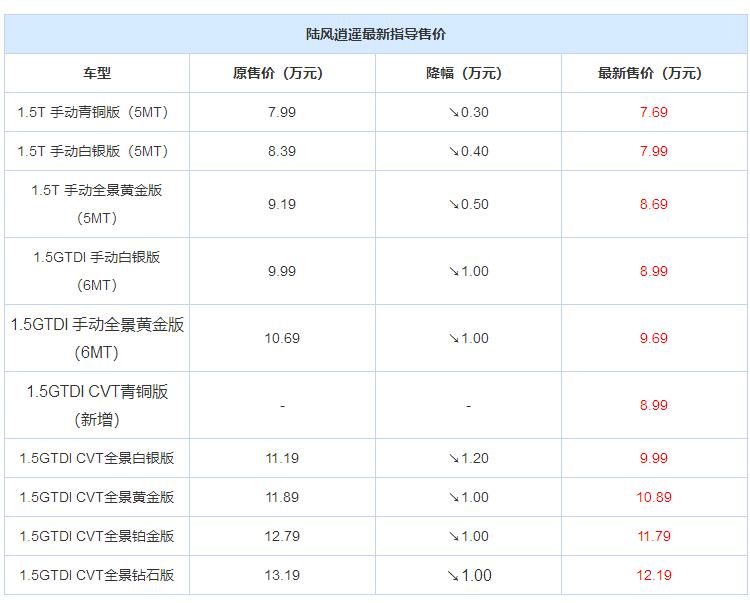Click the original price 10.69 cell
Viewport: 750px width, 603px height.
(x=282, y=338)
